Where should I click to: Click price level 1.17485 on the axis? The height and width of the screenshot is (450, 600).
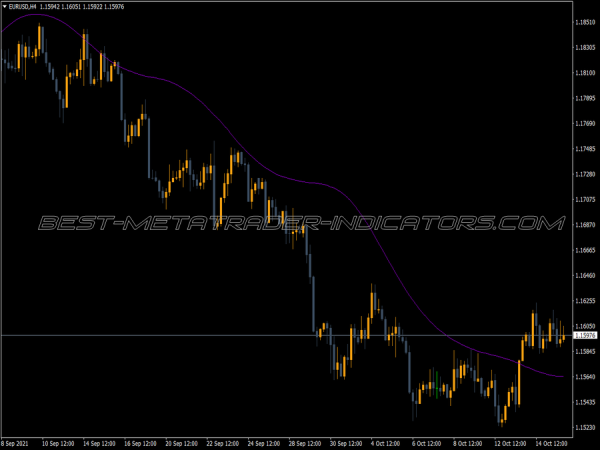click(x=585, y=149)
